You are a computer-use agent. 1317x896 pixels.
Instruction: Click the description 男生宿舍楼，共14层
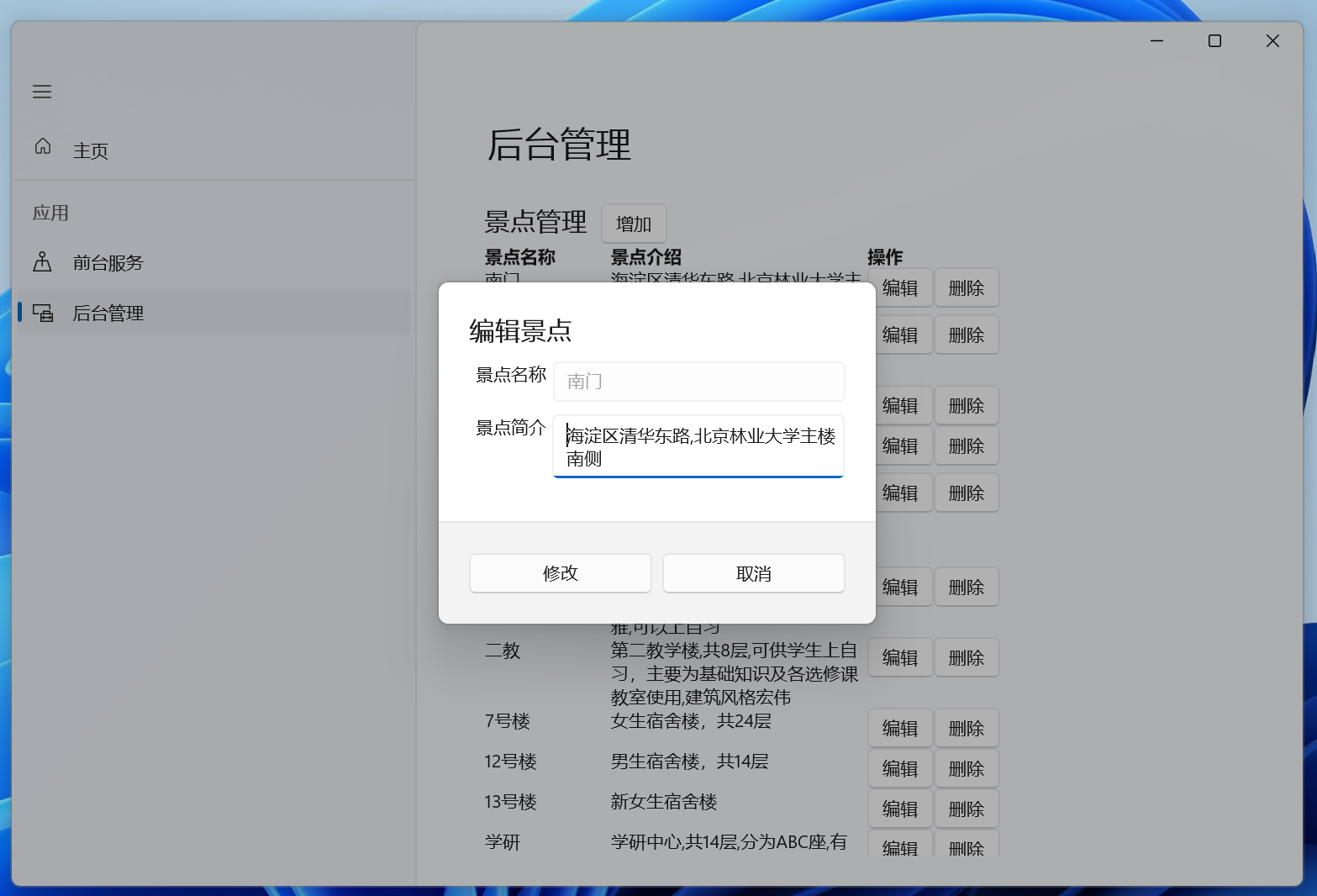click(690, 762)
